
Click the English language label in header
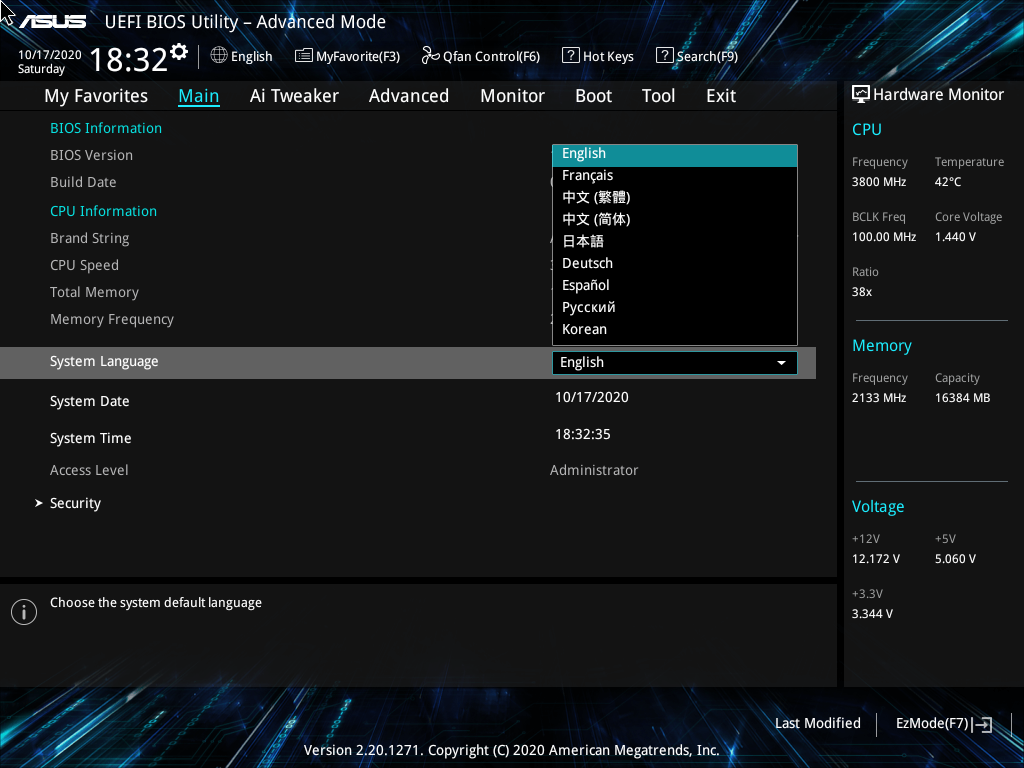point(251,57)
